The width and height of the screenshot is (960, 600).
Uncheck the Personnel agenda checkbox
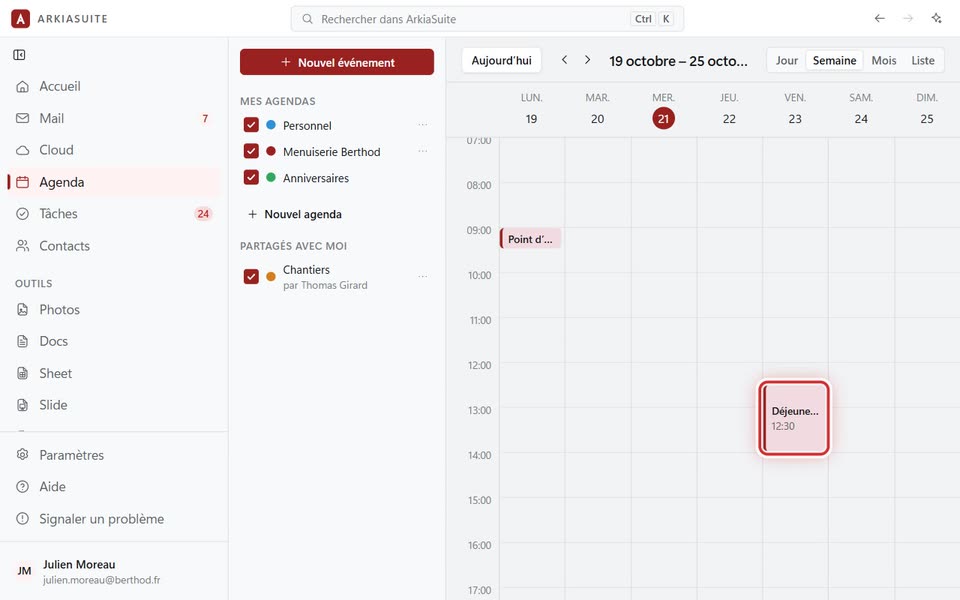[251, 125]
